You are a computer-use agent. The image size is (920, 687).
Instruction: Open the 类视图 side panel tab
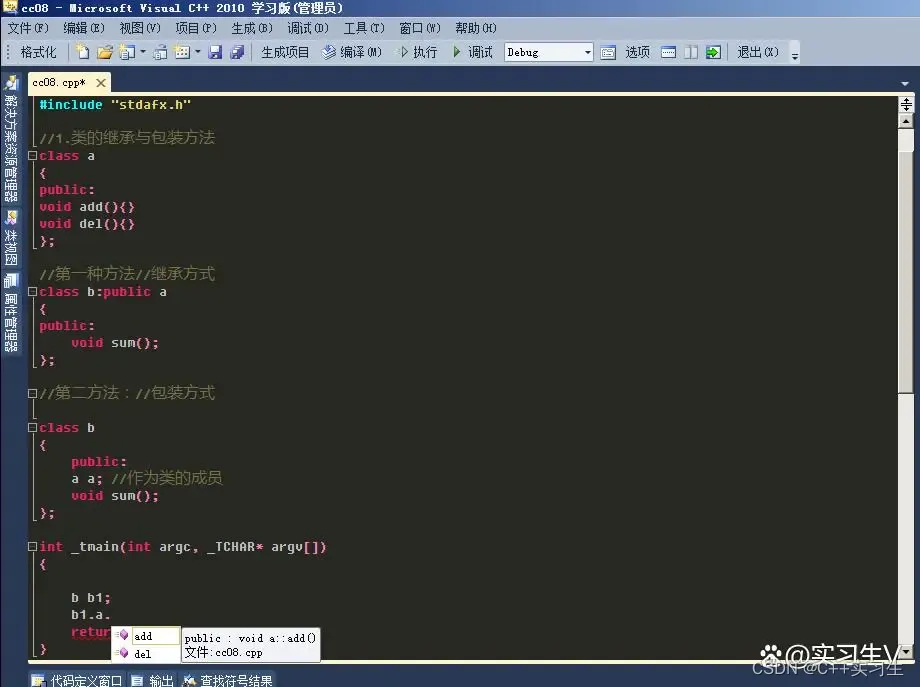point(11,237)
